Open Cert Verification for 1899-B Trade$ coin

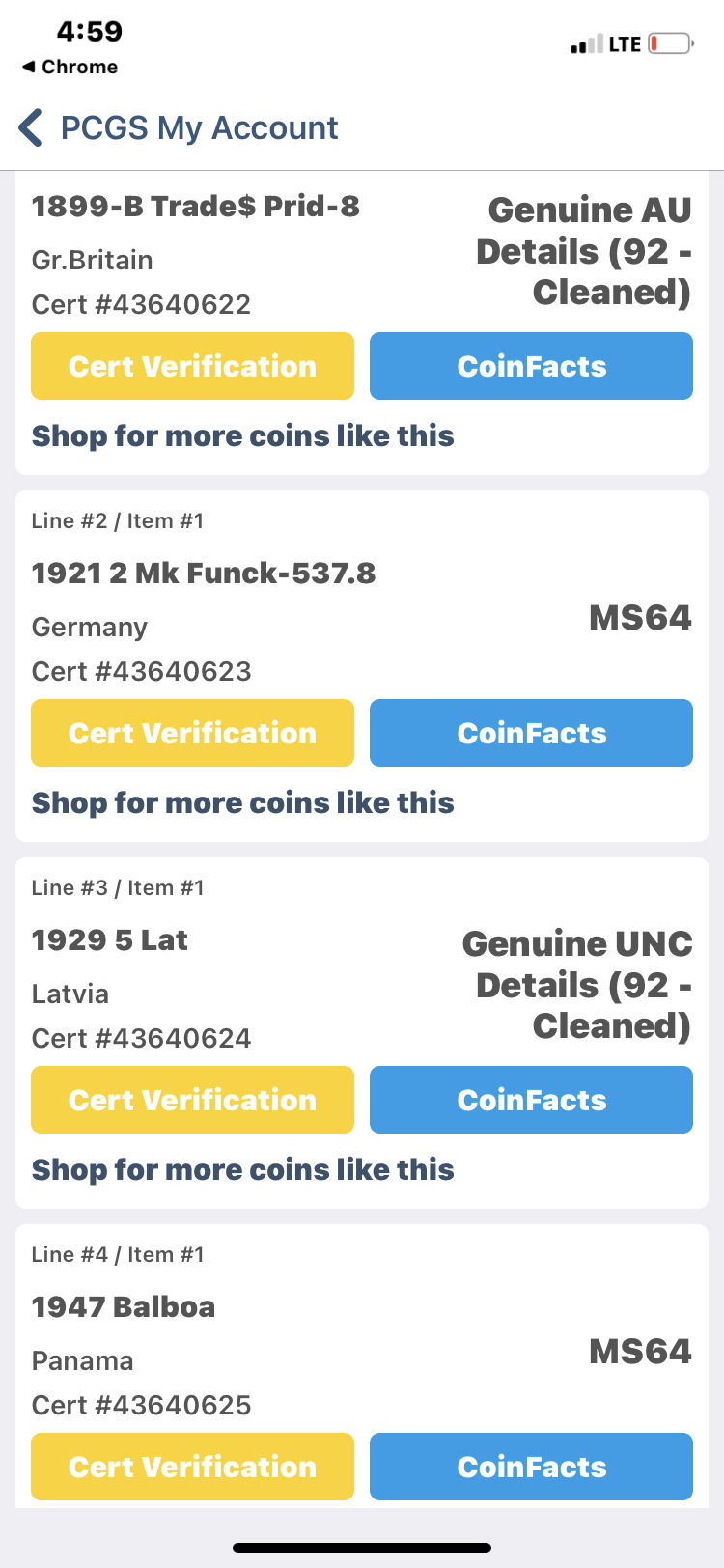click(x=192, y=366)
